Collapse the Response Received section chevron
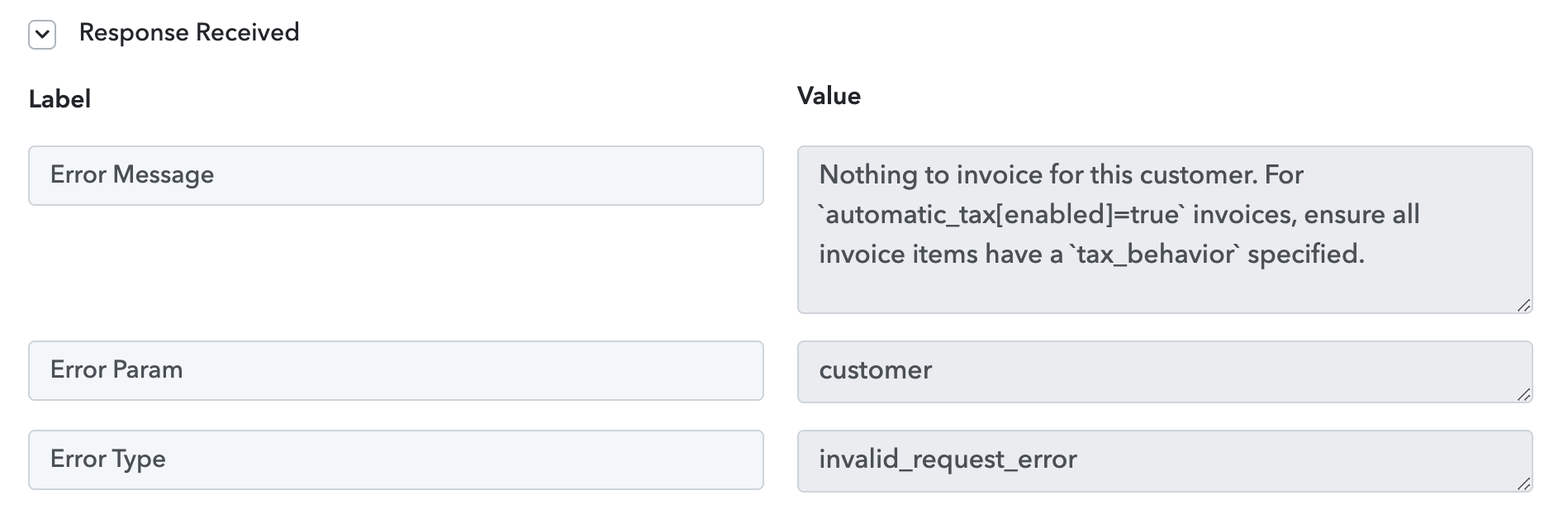 pyautogui.click(x=42, y=36)
